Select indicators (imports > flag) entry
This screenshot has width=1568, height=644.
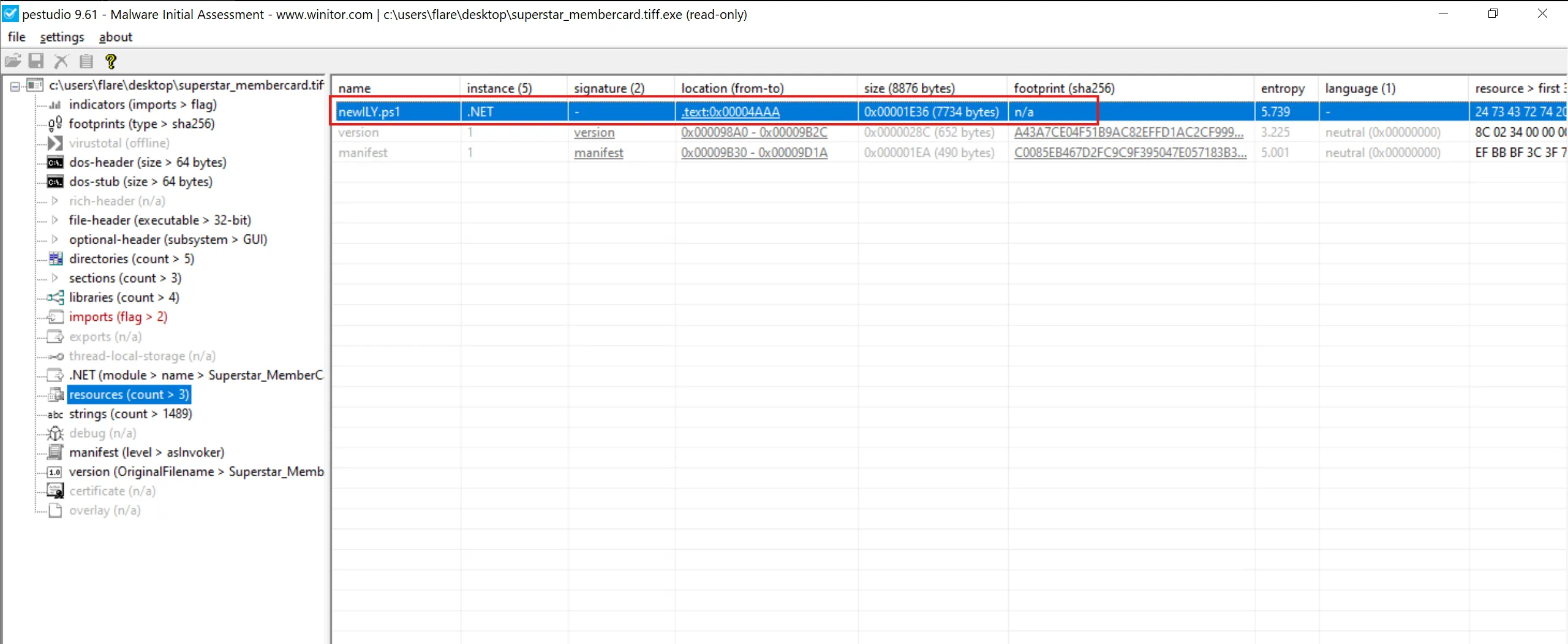pyautogui.click(x=142, y=105)
